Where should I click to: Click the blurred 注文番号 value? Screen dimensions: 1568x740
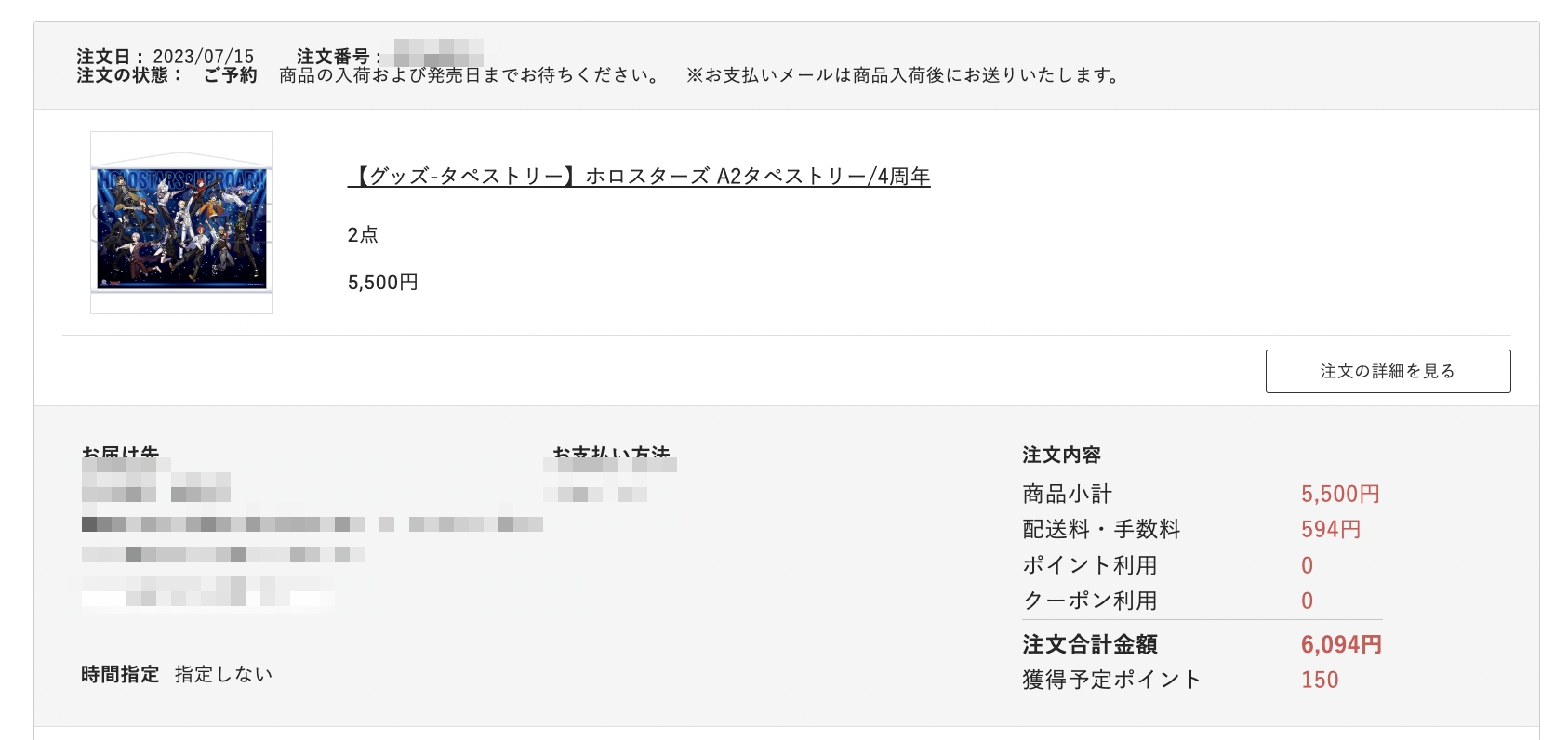tap(438, 51)
